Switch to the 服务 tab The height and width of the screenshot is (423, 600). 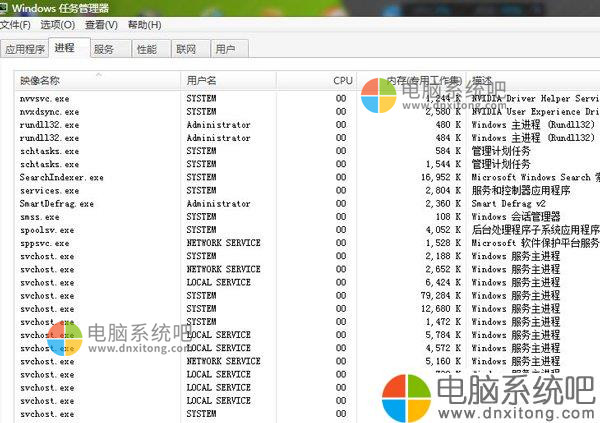click(x=111, y=49)
